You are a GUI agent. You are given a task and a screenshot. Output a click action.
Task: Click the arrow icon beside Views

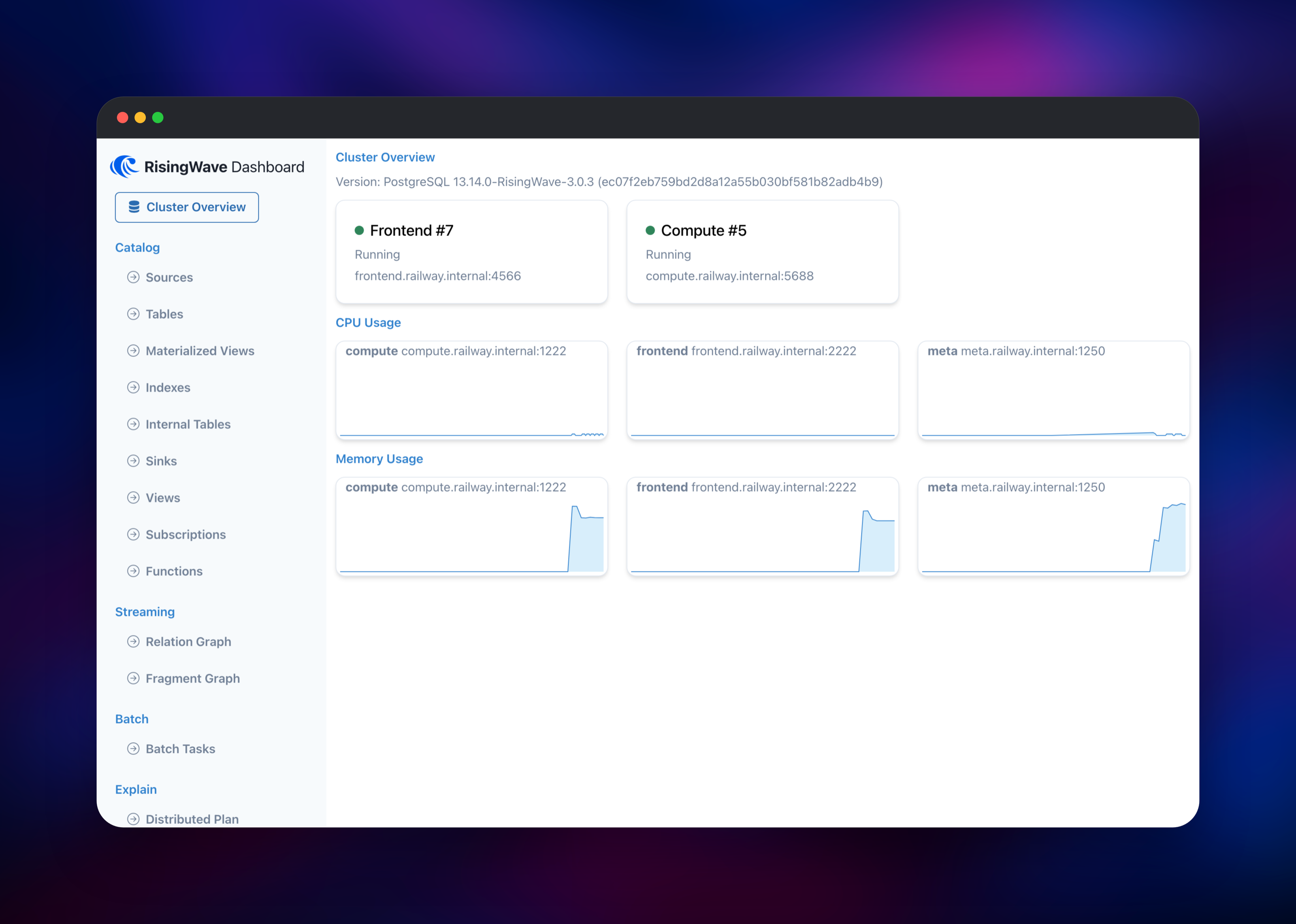click(x=133, y=498)
